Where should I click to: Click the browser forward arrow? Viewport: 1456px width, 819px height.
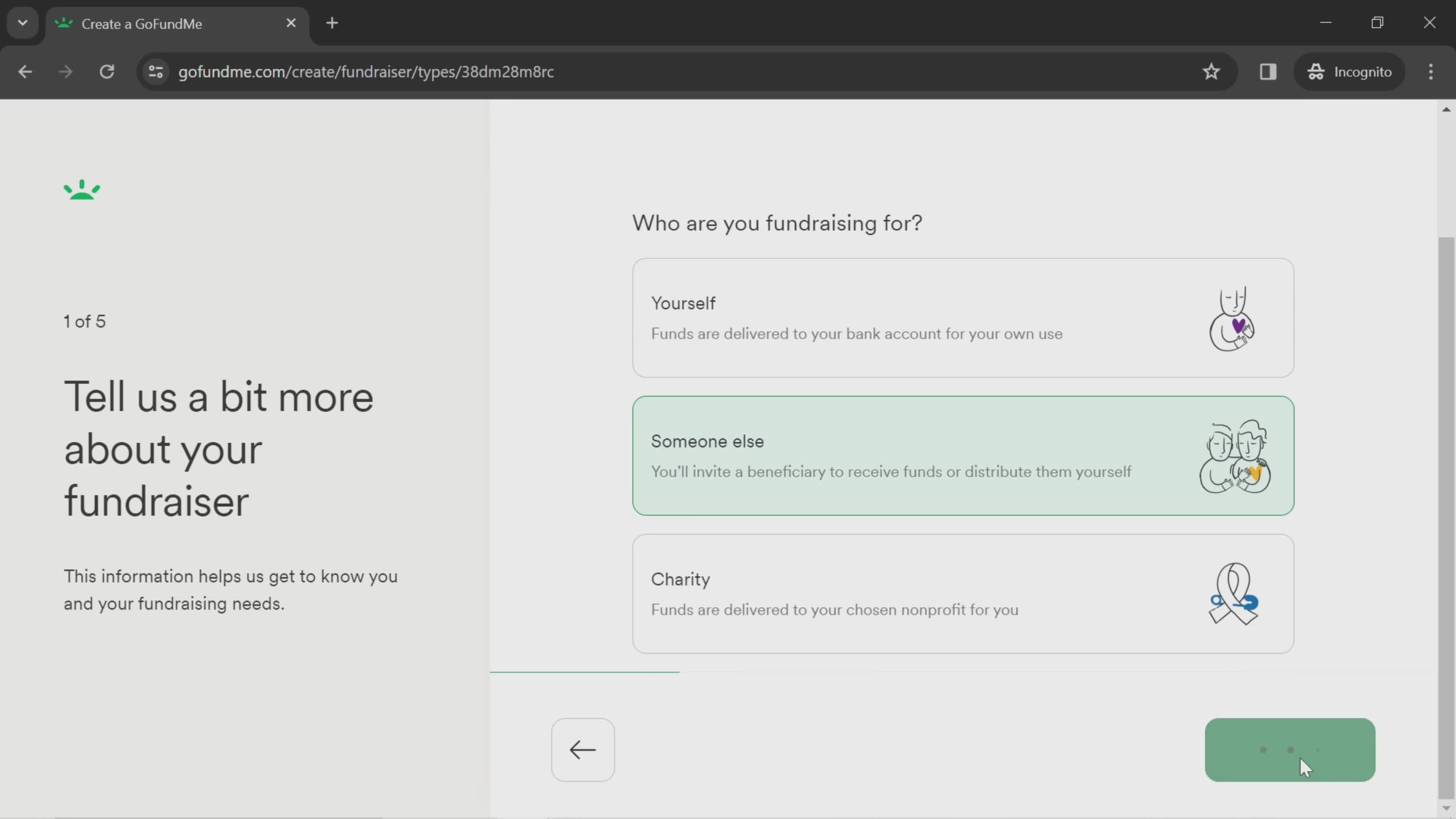pos(66,72)
